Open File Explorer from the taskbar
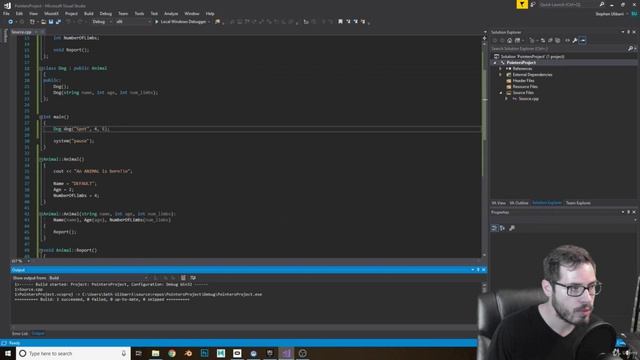Screen dimensions: 640x360 click(x=156, y=353)
